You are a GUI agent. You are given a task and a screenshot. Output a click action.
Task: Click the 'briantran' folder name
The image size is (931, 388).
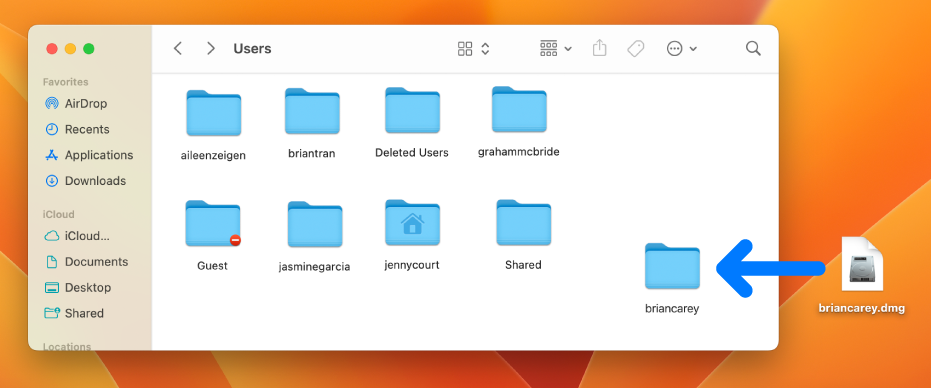pyautogui.click(x=312, y=154)
